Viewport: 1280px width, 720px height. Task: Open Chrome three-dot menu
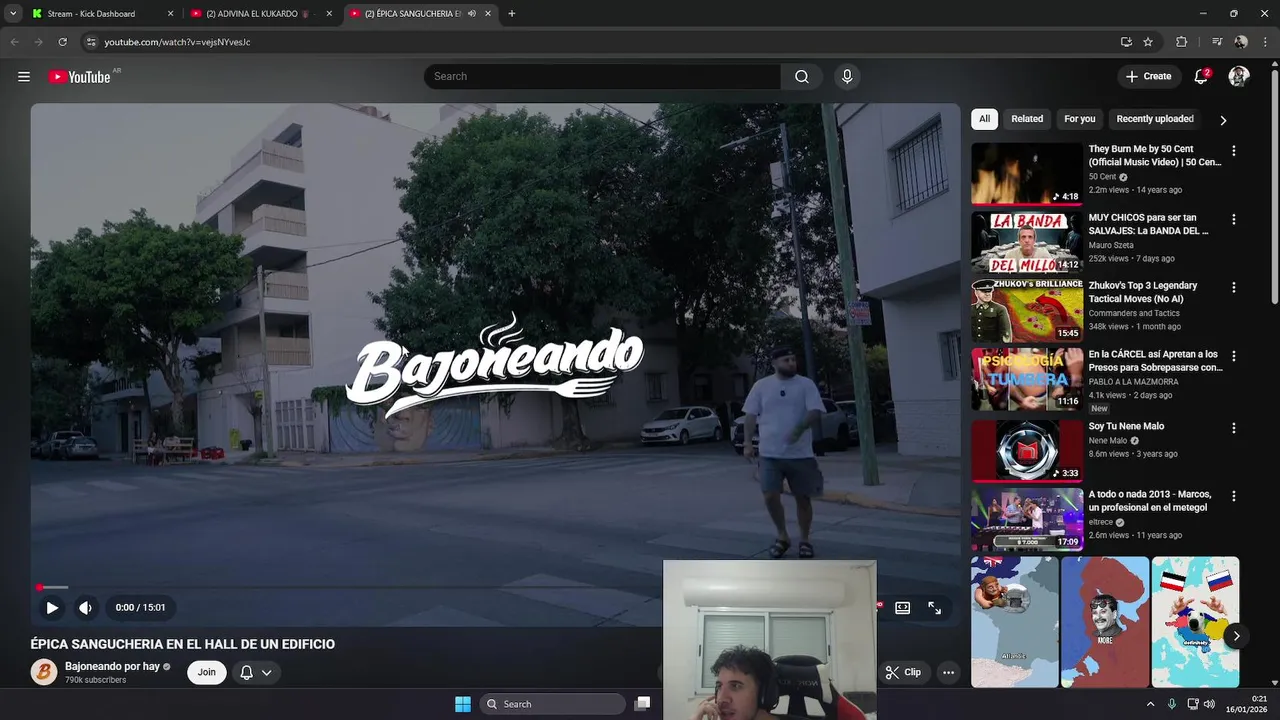[1265, 42]
